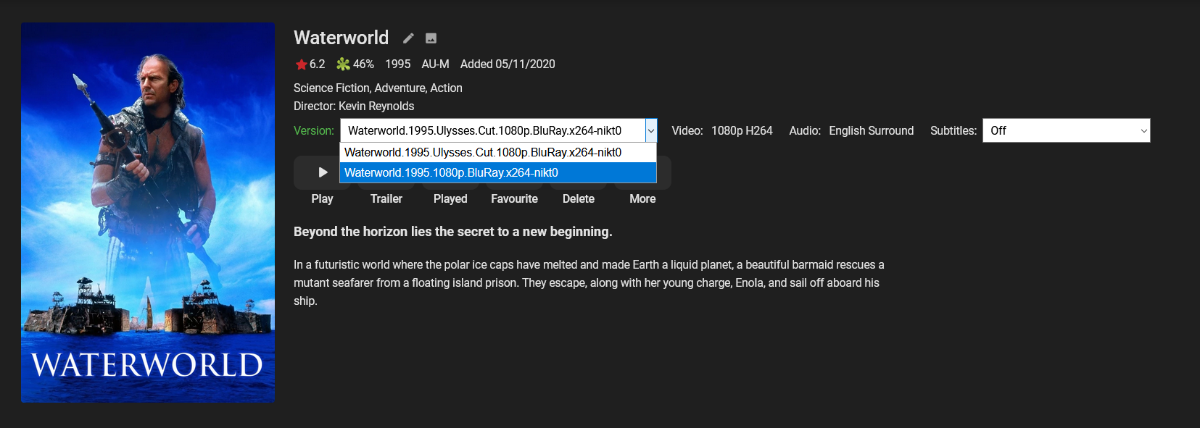Open the Trailer for Waterworld

[386, 198]
